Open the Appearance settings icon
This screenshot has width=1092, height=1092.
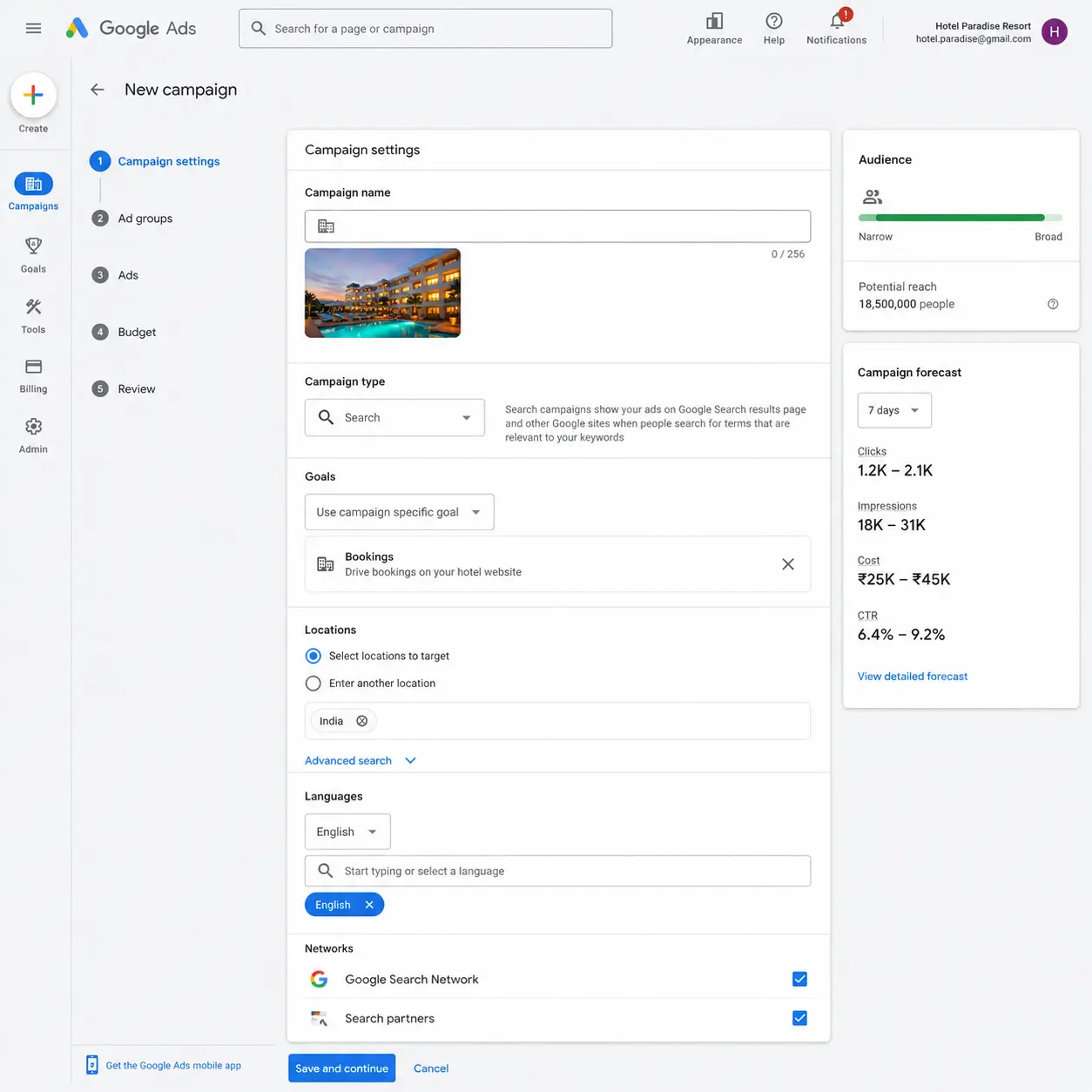[714, 21]
